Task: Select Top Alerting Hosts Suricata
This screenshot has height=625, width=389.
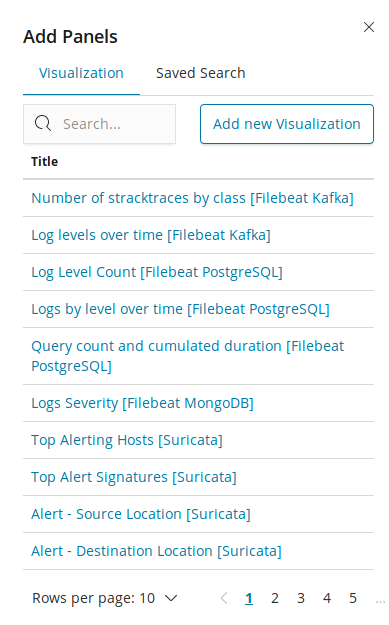Action: point(127,440)
